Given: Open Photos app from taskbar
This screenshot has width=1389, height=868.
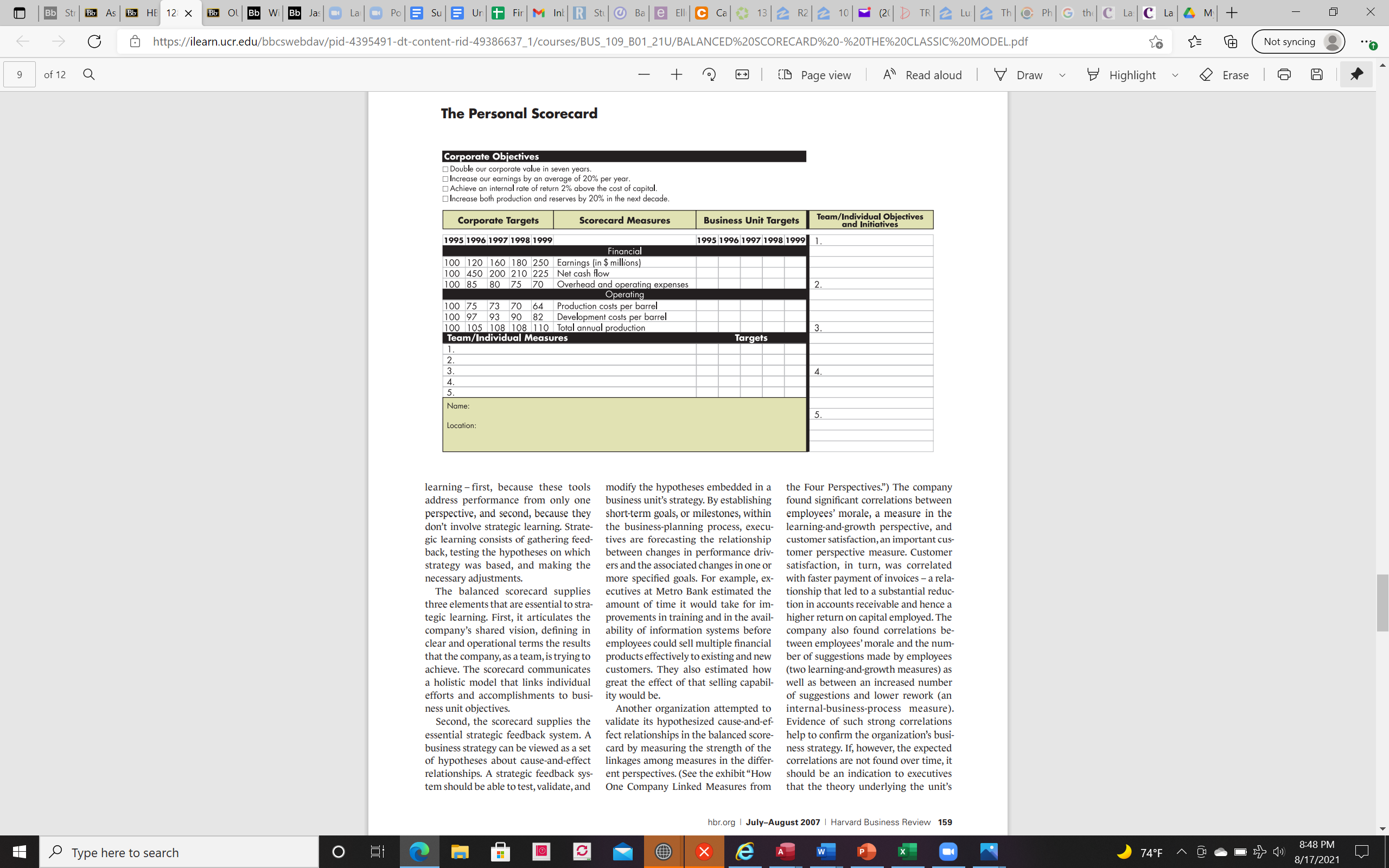Looking at the screenshot, I should click(989, 852).
